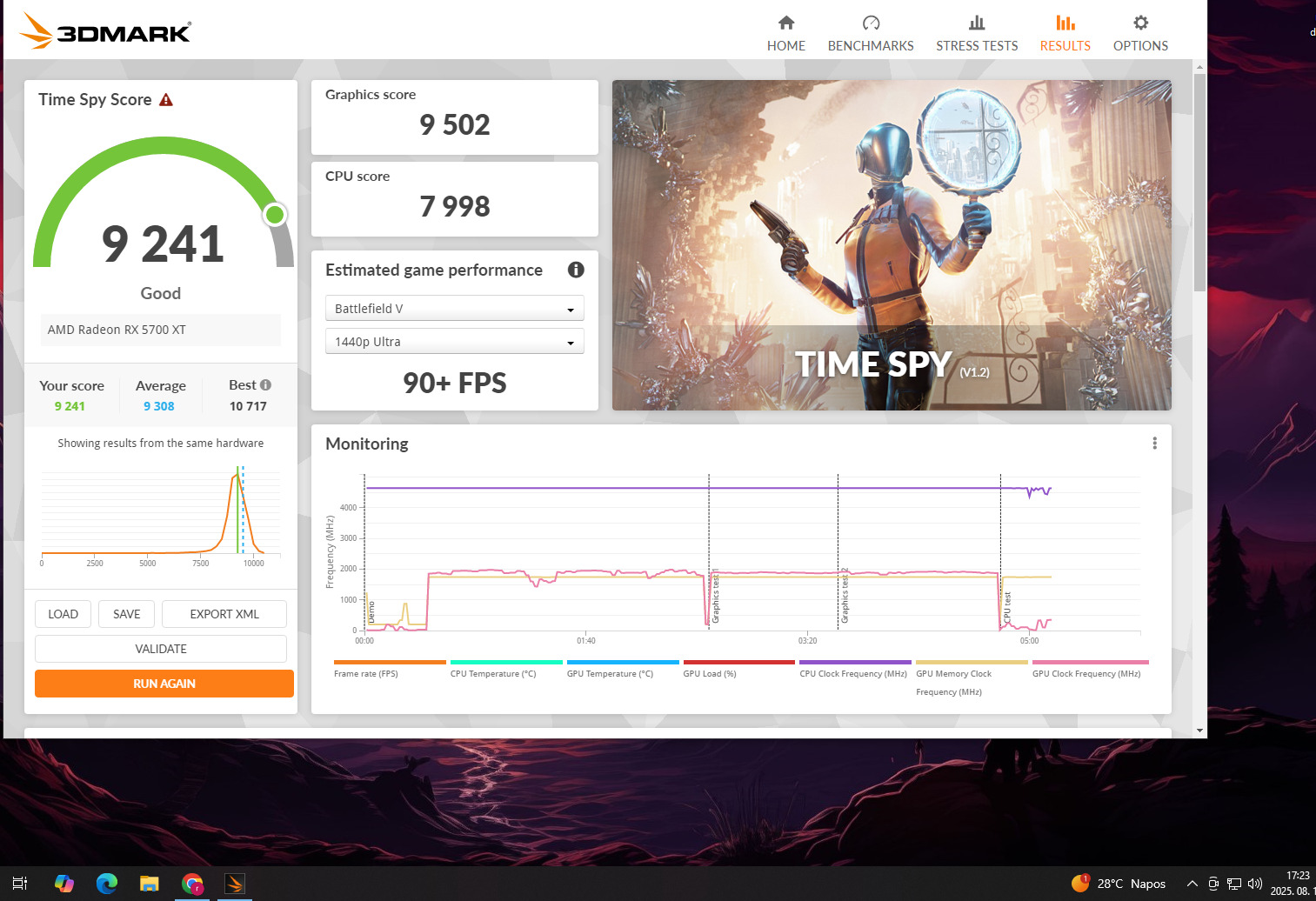The image size is (1316, 901).
Task: Click the EXPORT XML button
Action: (x=224, y=614)
